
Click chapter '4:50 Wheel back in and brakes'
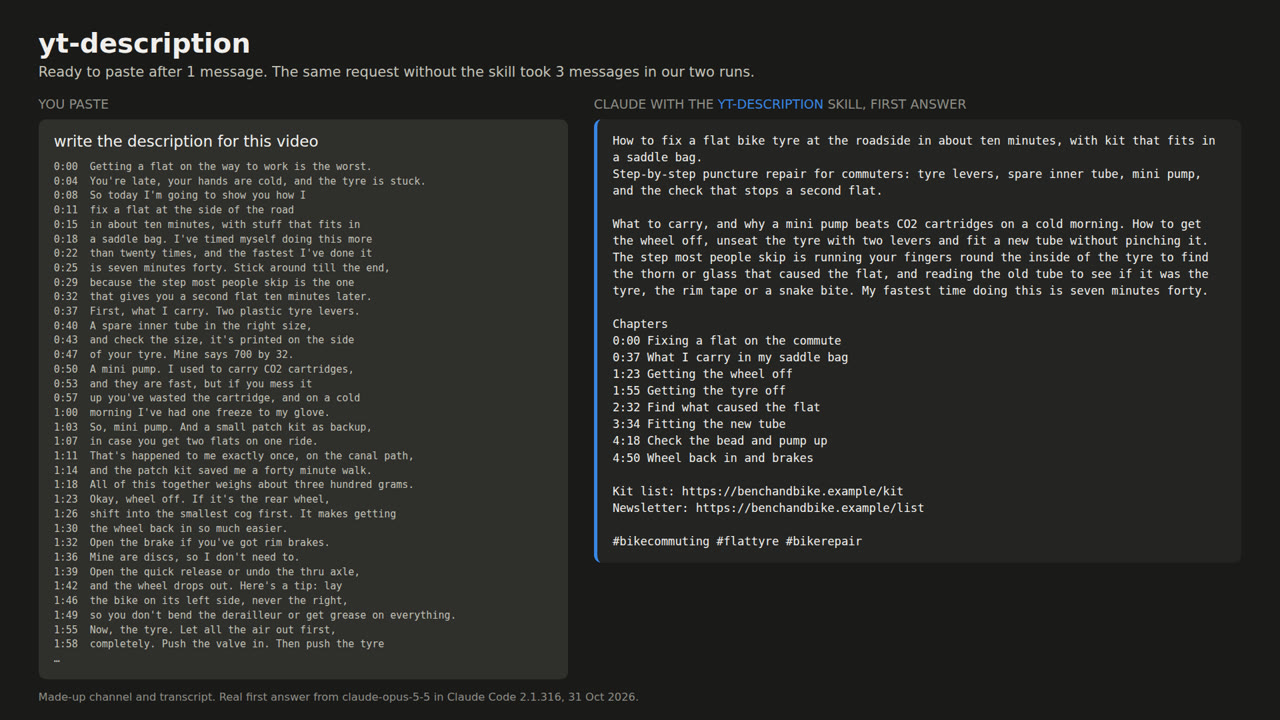(713, 458)
